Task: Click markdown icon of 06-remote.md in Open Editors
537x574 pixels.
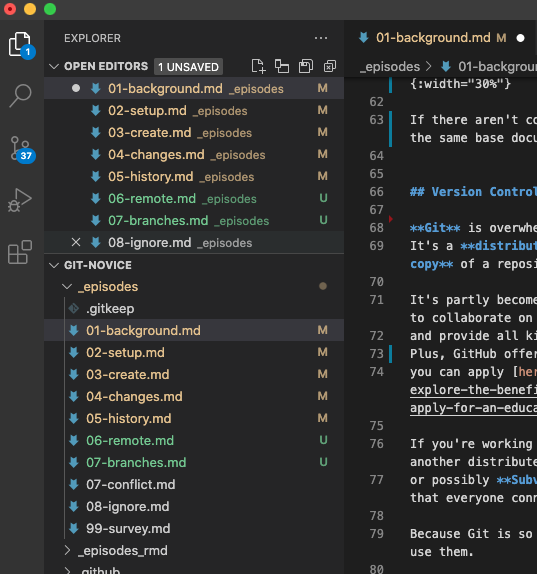Action: pyautogui.click(x=96, y=198)
